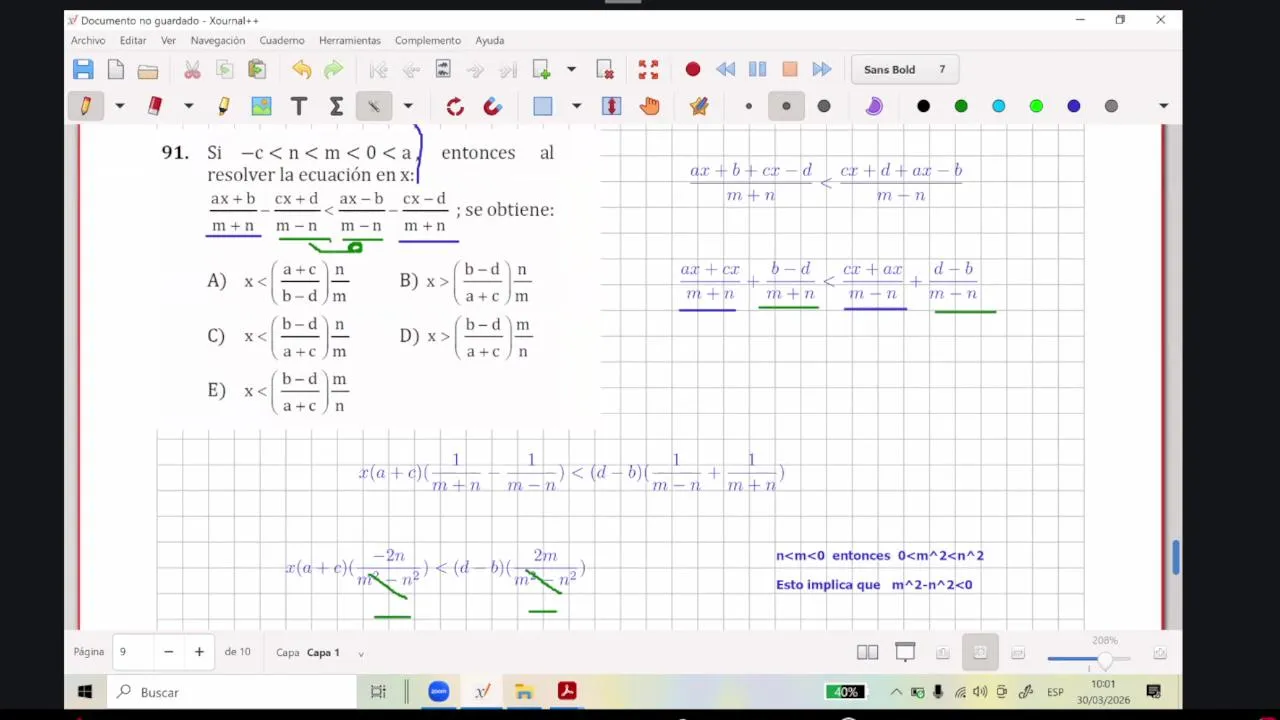Viewport: 1280px width, 720px height.
Task: Open a file with the folder icon
Action: click(148, 70)
